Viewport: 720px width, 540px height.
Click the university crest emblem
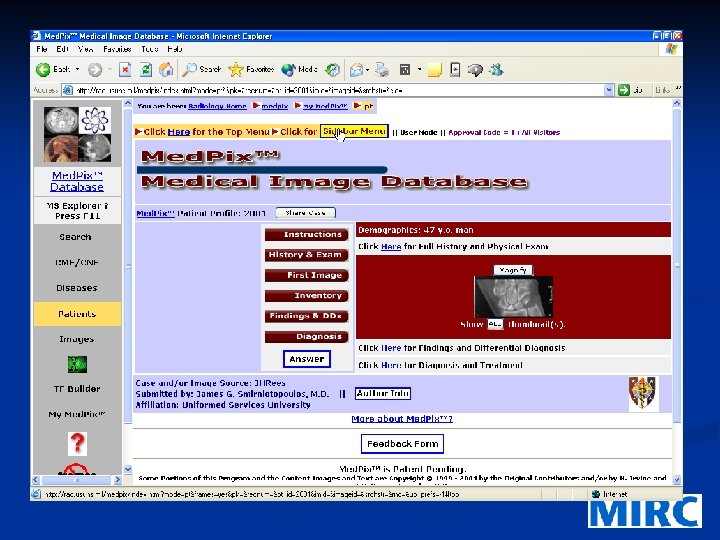(643, 393)
